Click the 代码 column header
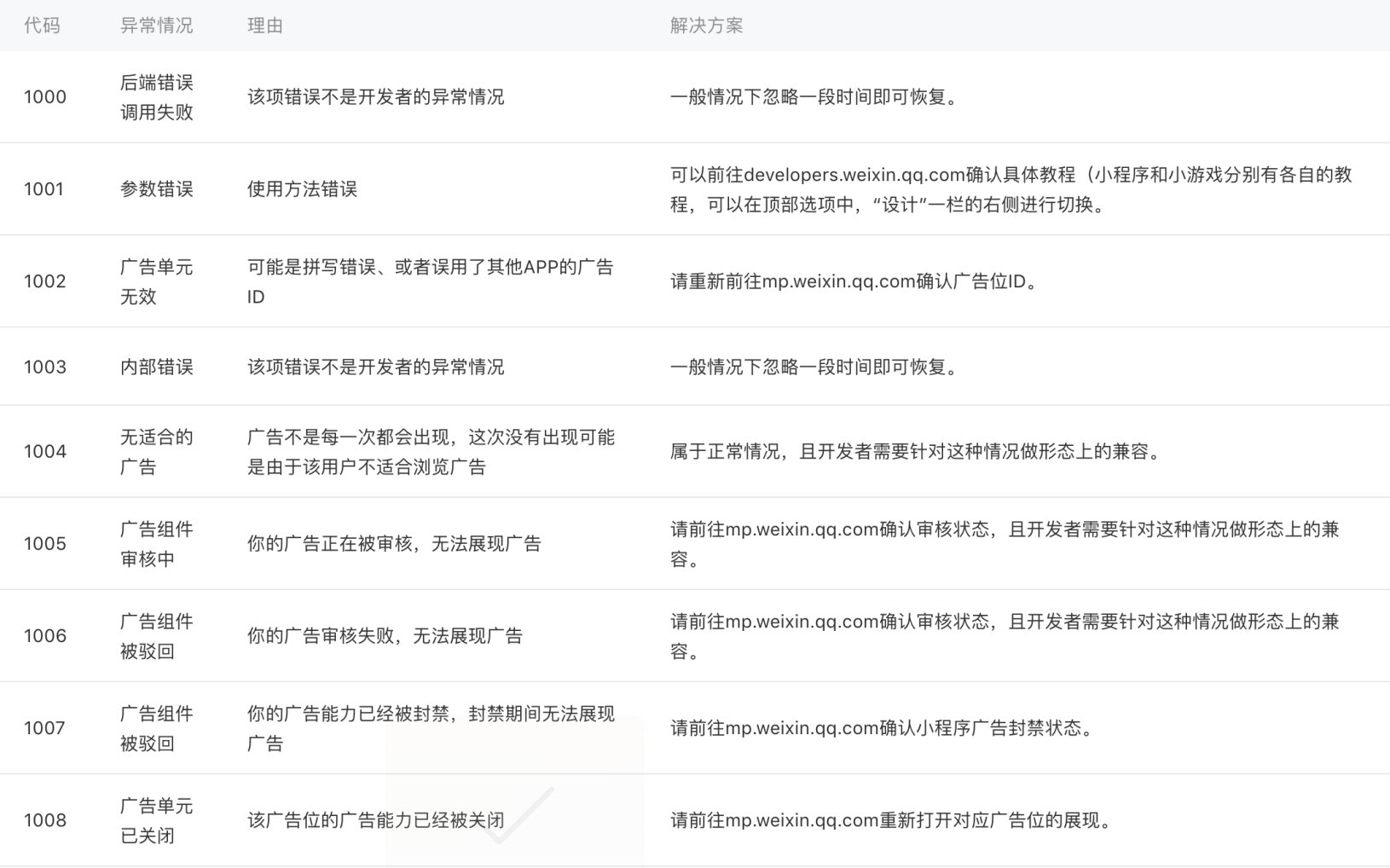The width and height of the screenshot is (1390, 868). (42, 26)
